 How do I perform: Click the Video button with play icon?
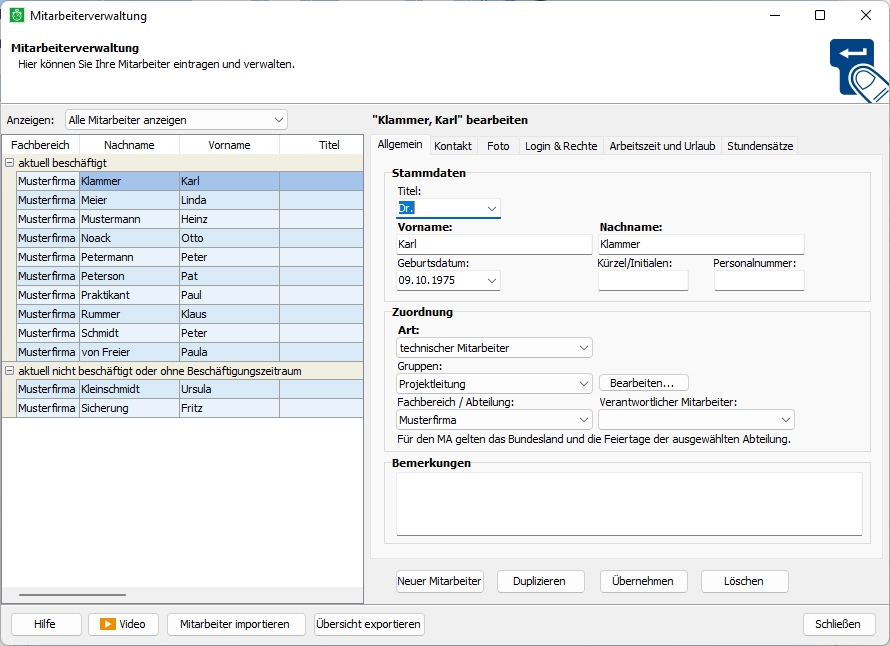pos(123,624)
